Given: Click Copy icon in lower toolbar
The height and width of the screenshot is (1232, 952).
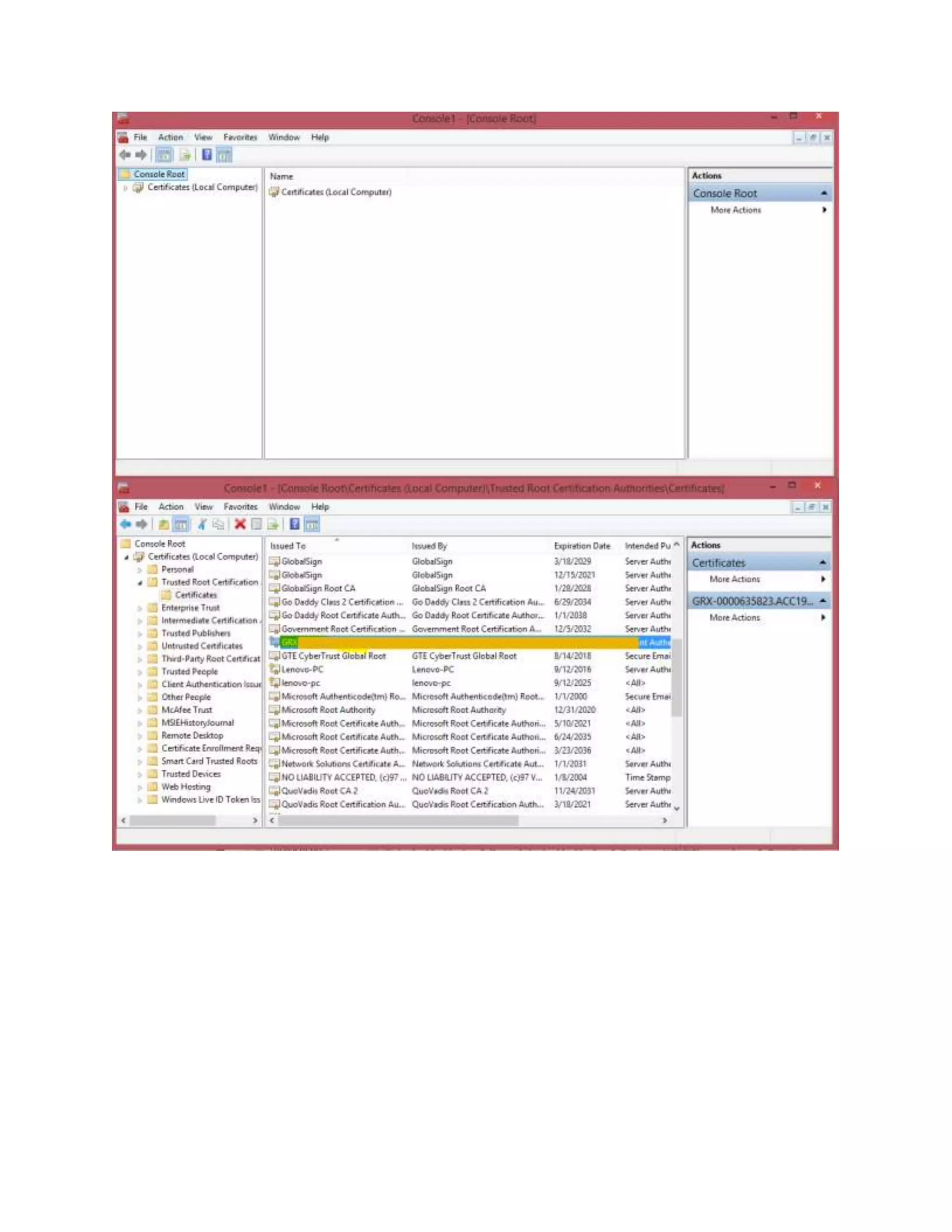Looking at the screenshot, I should (x=218, y=524).
